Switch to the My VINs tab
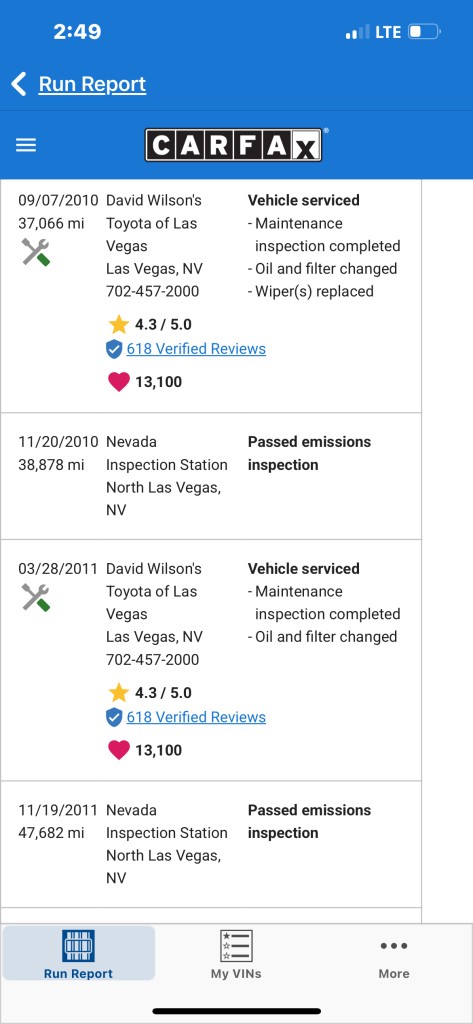 tap(236, 954)
